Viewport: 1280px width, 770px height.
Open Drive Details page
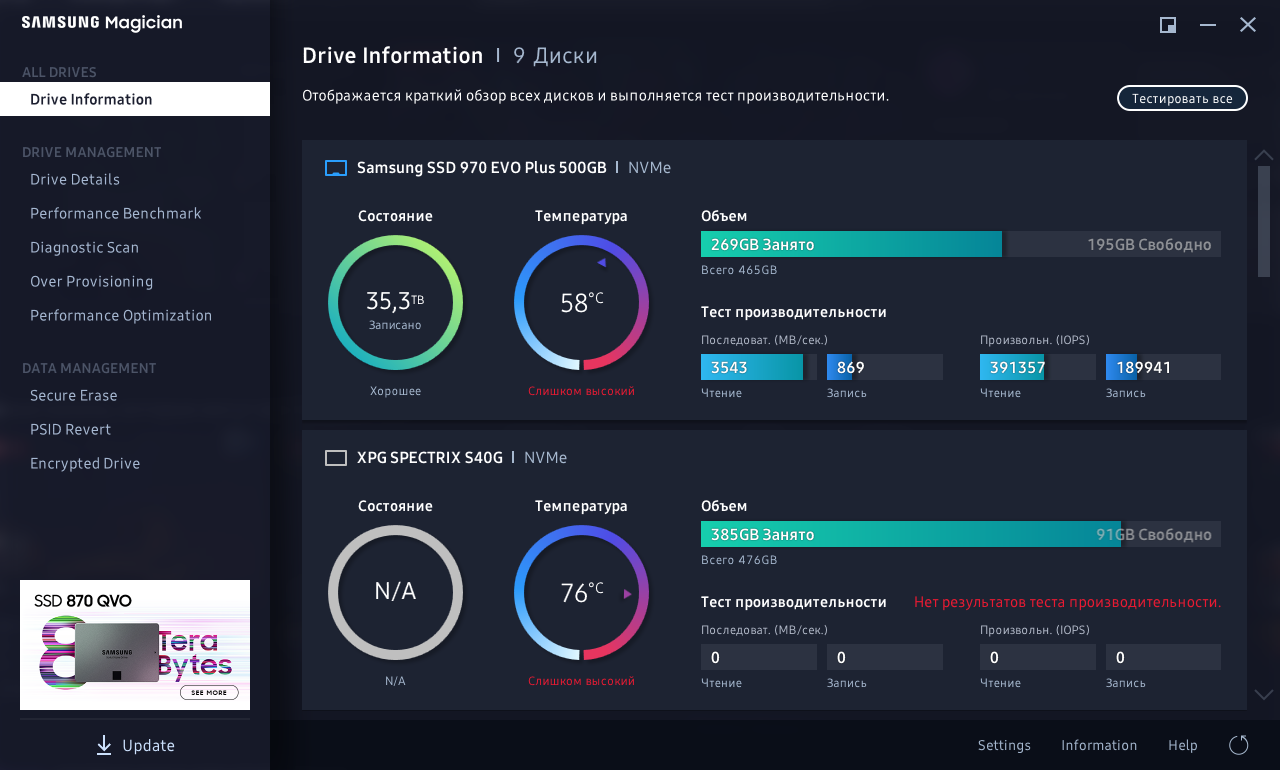click(x=75, y=179)
